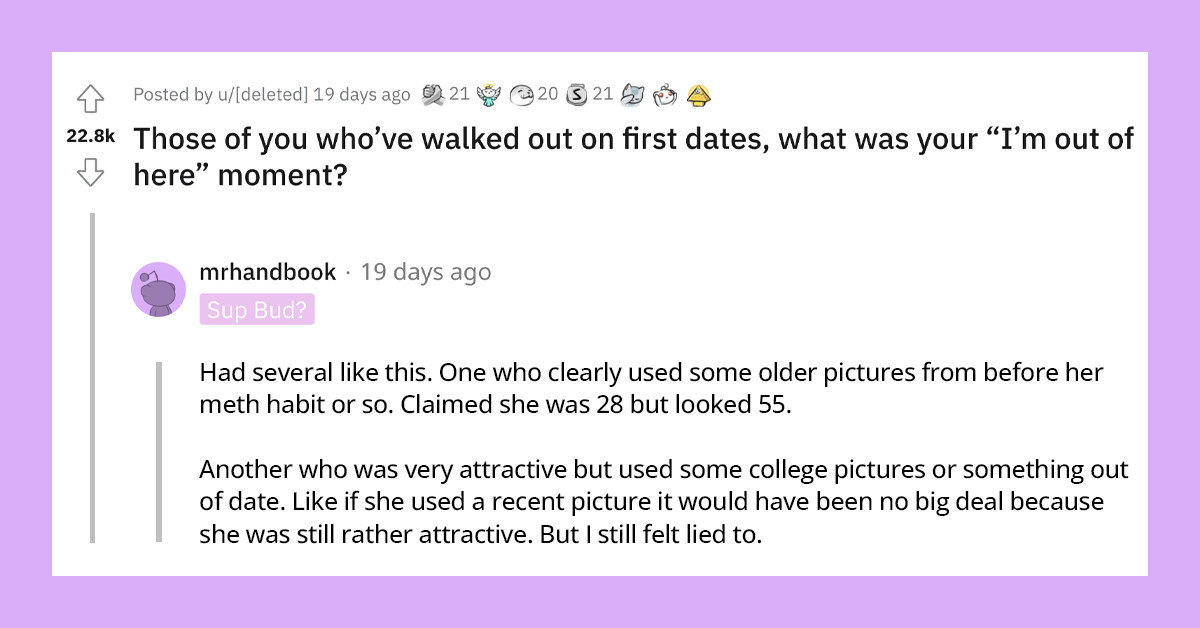This screenshot has height=628, width=1200.
Task: Toggle the upvote arrow on the post
Action: pyautogui.click(x=91, y=98)
